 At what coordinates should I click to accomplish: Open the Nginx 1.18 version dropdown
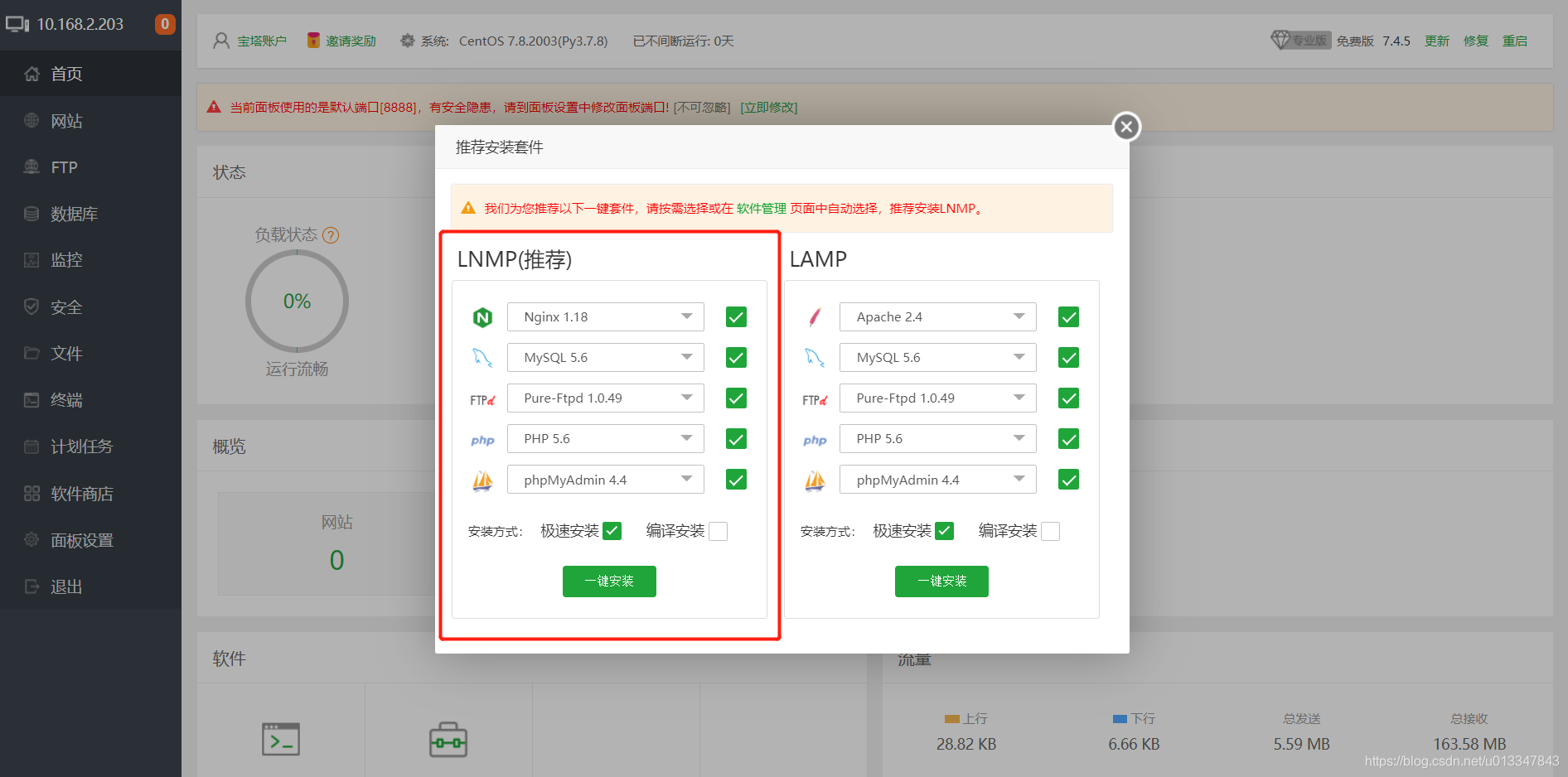click(606, 317)
